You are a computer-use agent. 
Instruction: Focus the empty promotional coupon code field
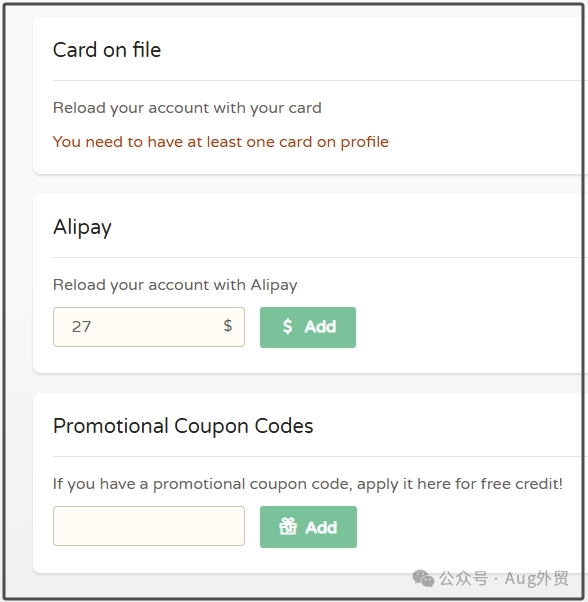pos(149,526)
